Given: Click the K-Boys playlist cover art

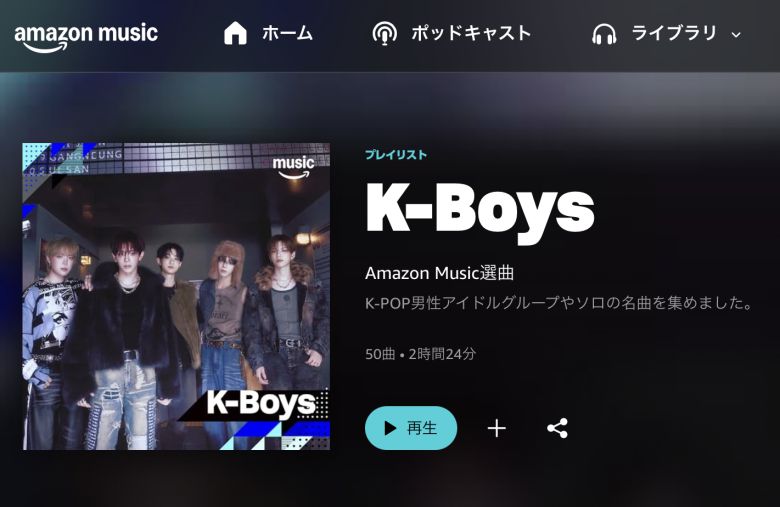Looking at the screenshot, I should pos(176,297).
